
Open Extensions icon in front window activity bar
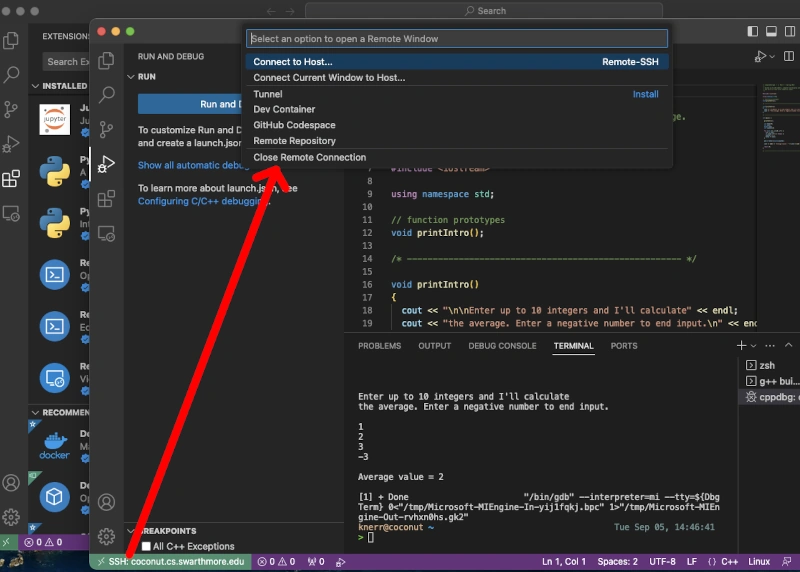pos(106,198)
